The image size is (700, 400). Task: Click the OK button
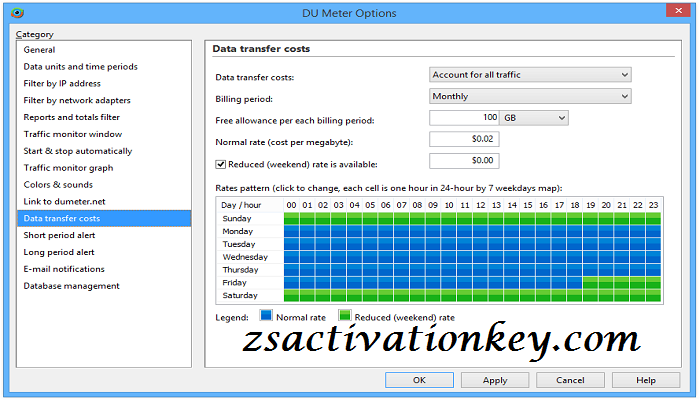pyautogui.click(x=419, y=380)
